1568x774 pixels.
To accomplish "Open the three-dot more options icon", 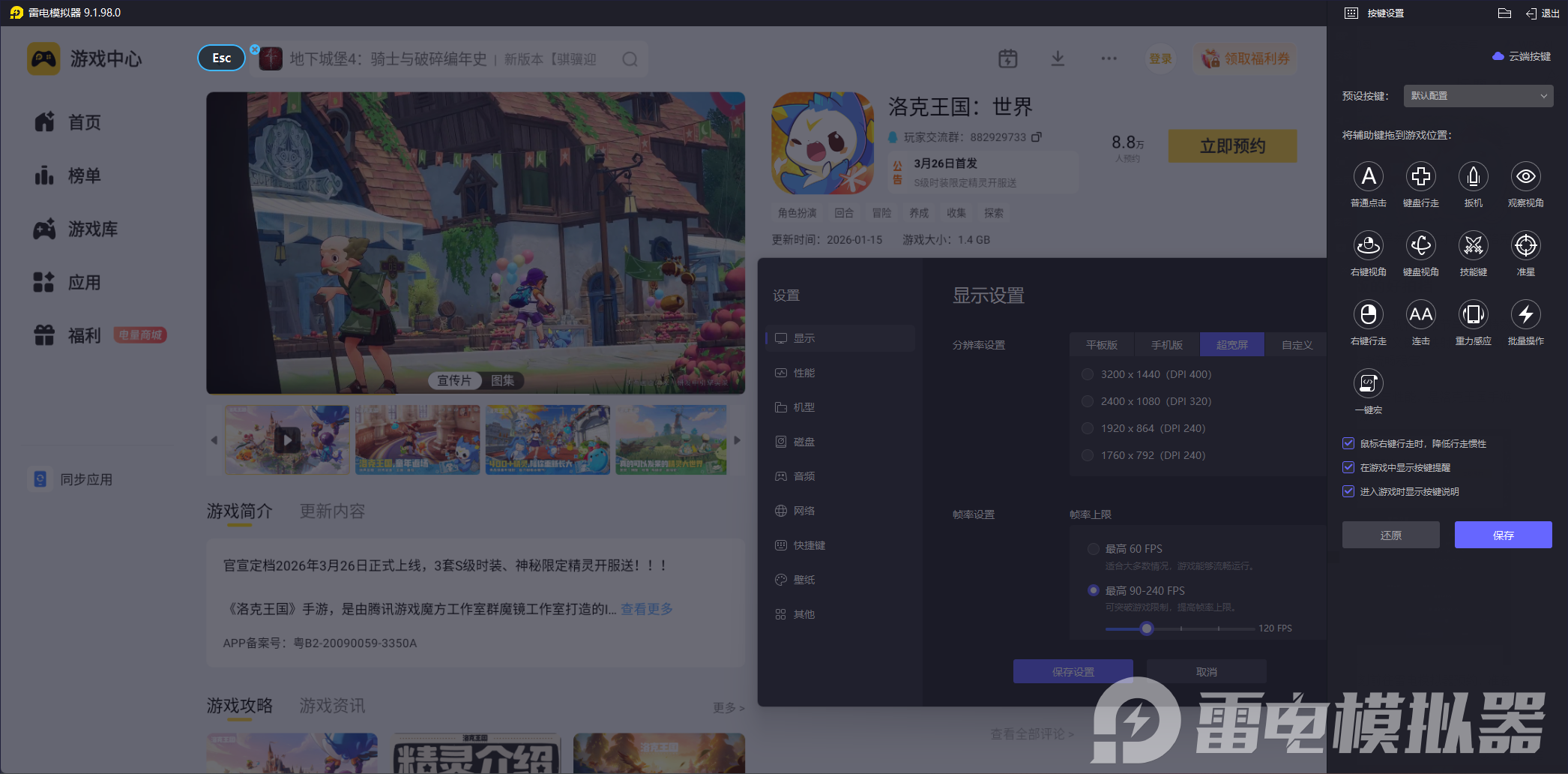I will [1109, 58].
